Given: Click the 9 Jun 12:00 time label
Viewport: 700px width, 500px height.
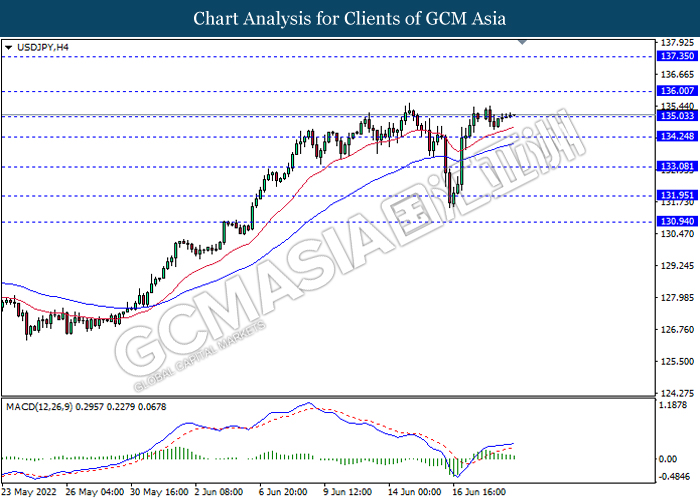Looking at the screenshot, I should tap(348, 492).
